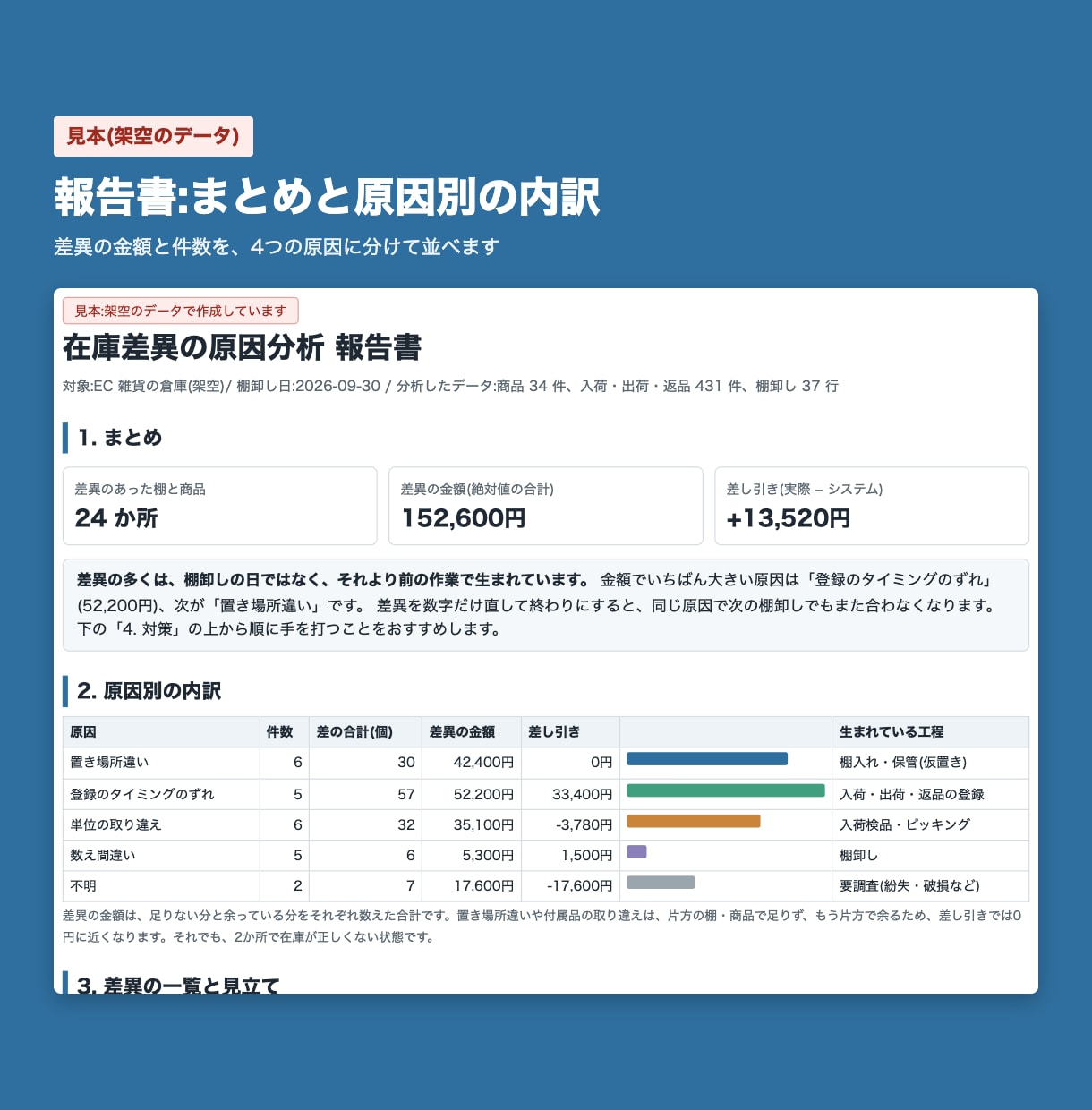Click the green bar for 登録のタイミングのずれ
1092x1110 pixels.
726,790
